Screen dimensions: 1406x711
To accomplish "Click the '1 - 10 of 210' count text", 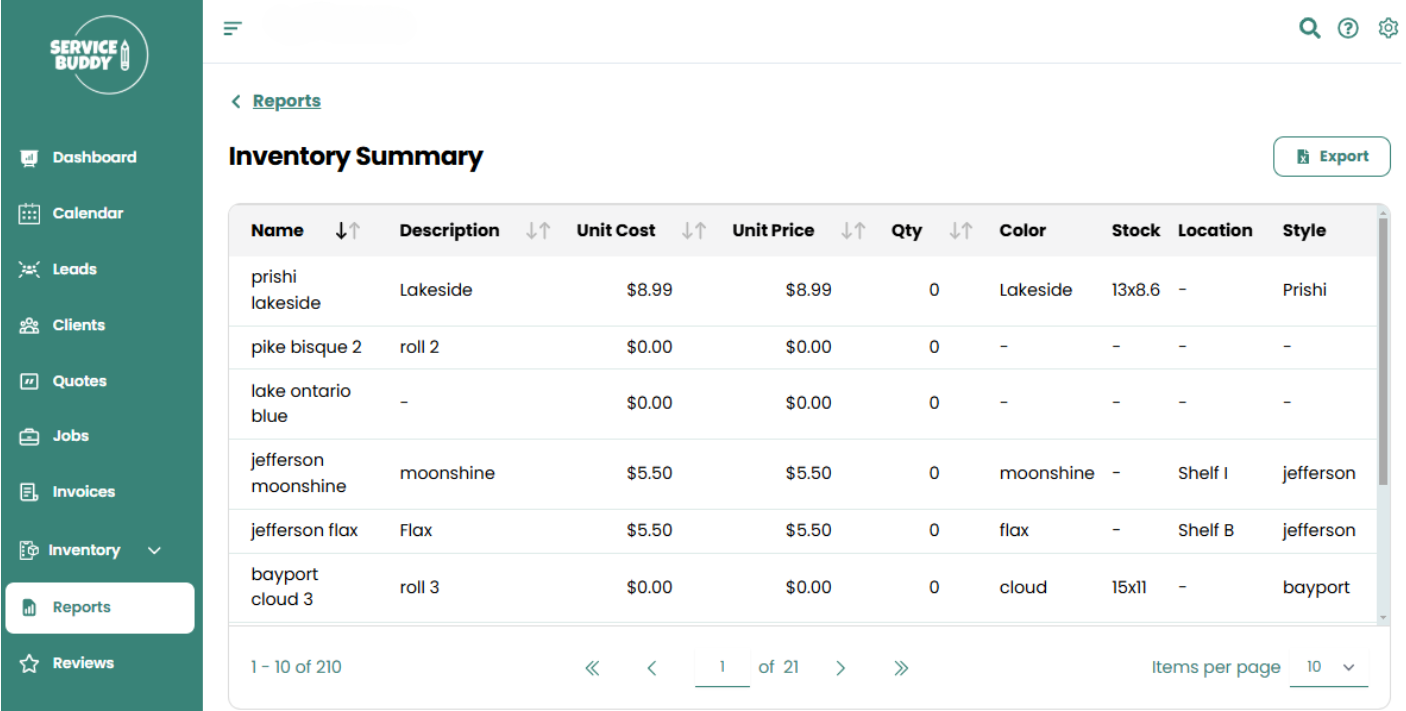I will click(x=296, y=667).
